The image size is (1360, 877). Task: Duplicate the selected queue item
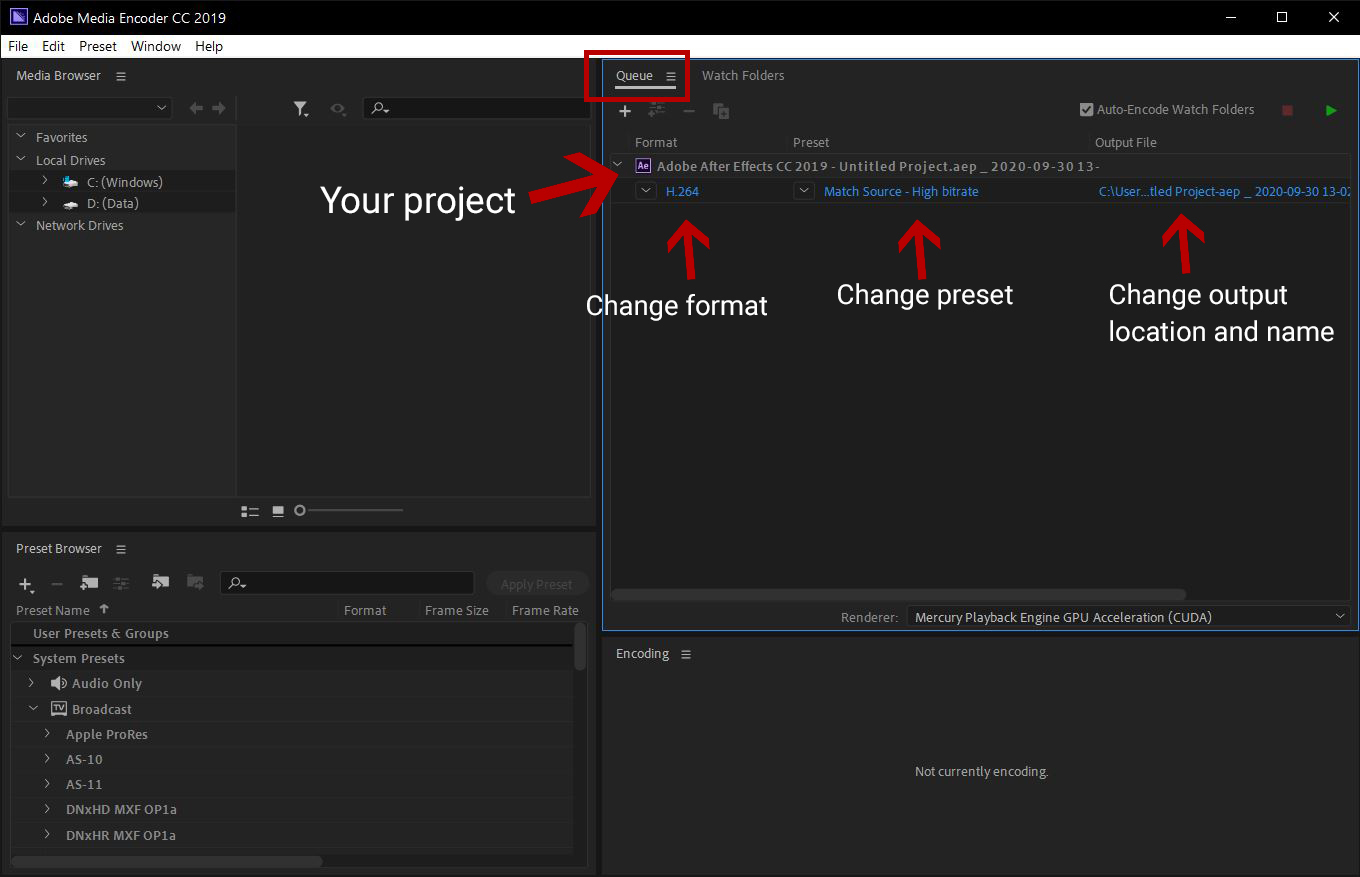click(x=720, y=111)
